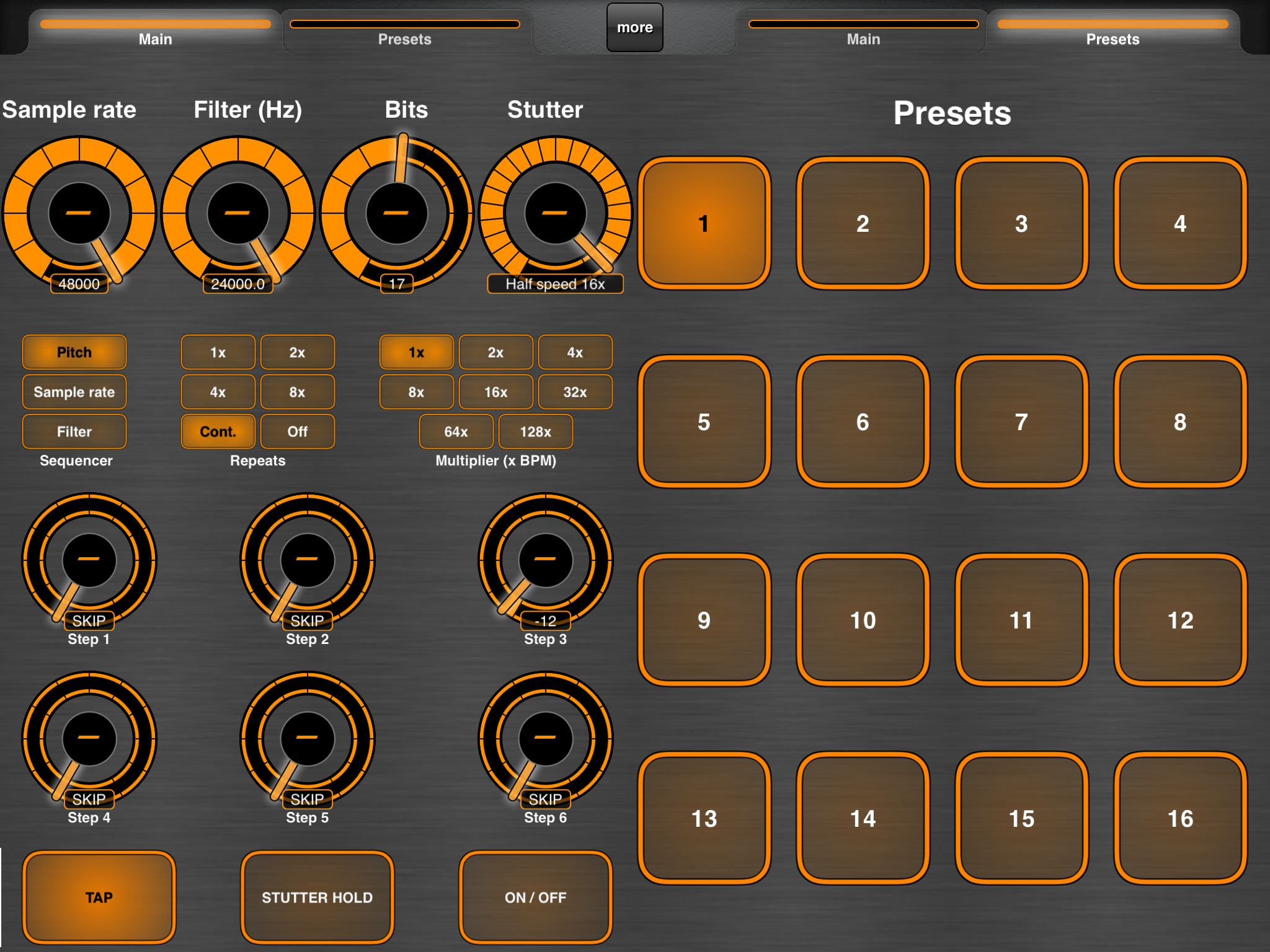Load preset 9

[704, 620]
